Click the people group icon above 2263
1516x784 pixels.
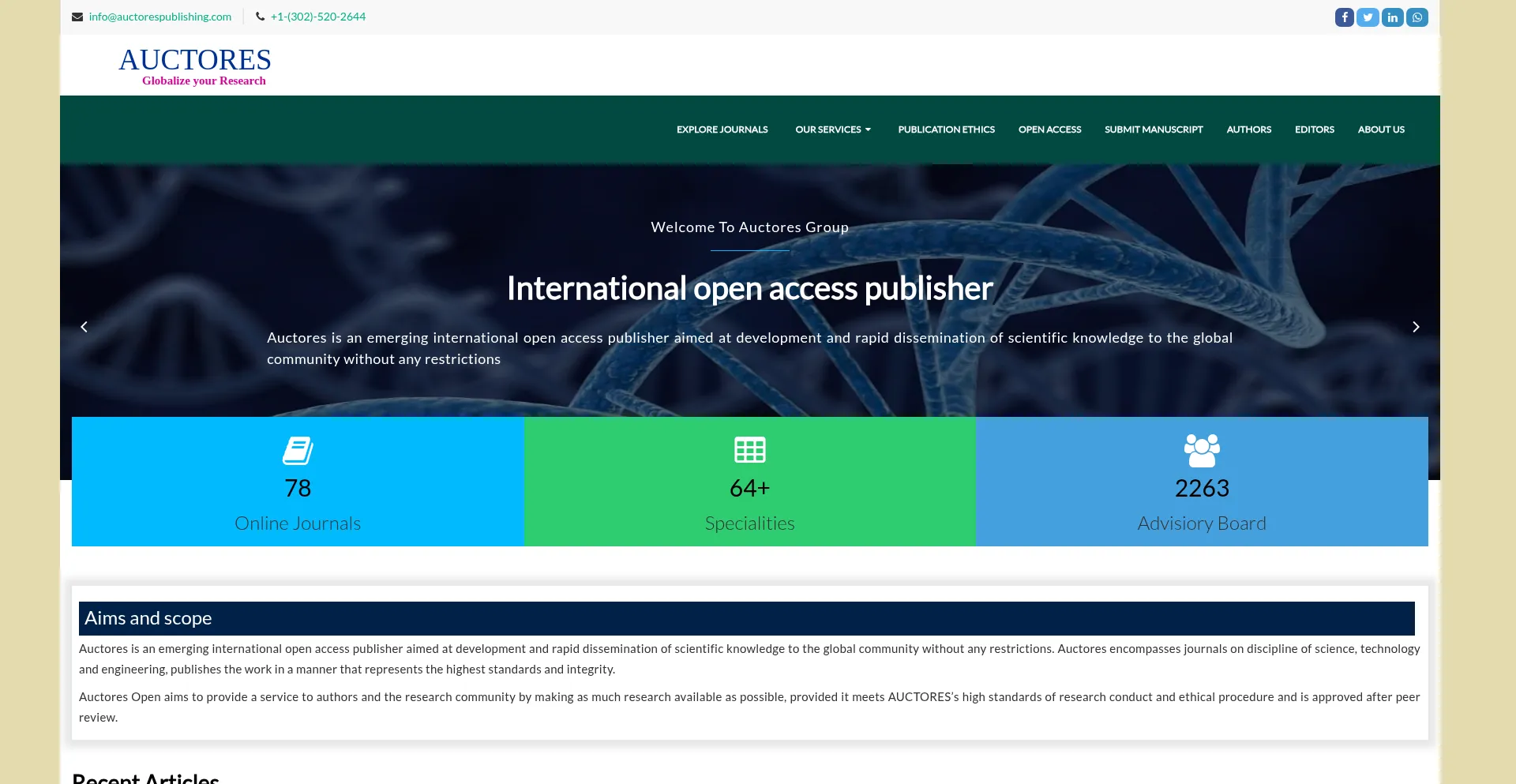(1202, 450)
